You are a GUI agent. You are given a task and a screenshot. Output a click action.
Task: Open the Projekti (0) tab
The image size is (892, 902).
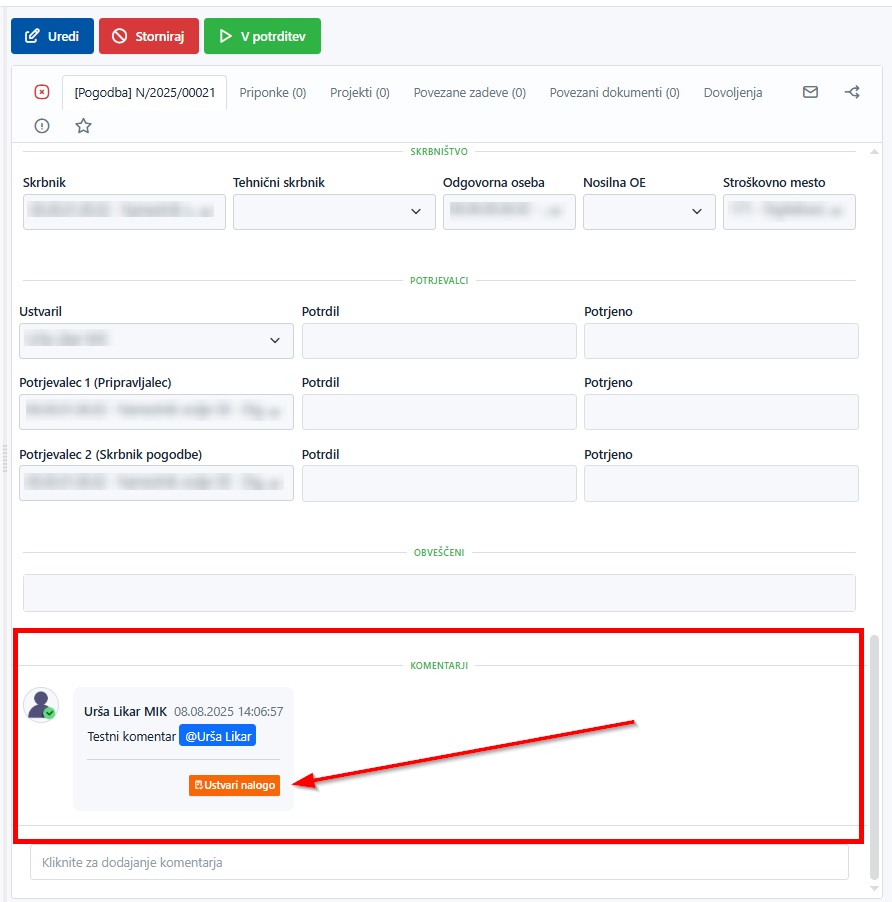point(359,92)
